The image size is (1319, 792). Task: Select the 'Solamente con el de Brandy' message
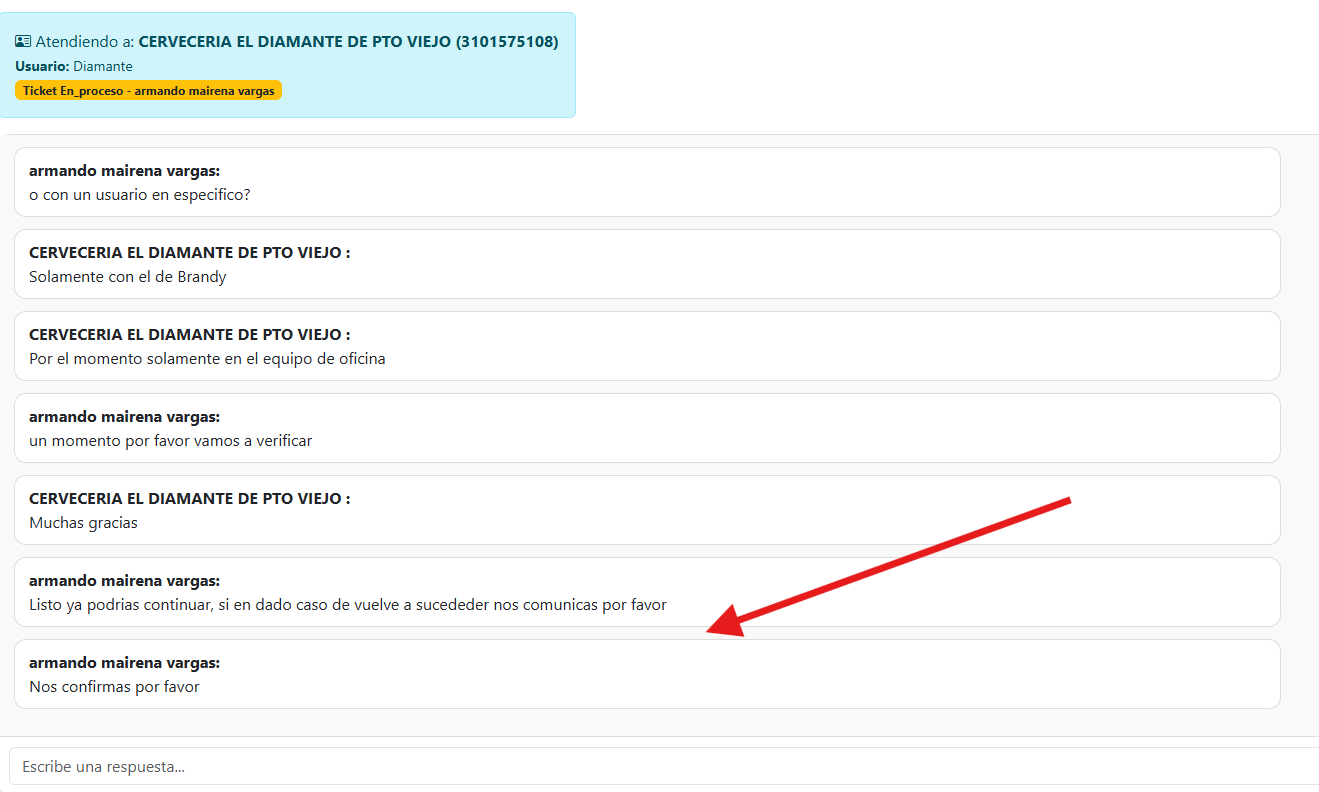click(x=128, y=277)
